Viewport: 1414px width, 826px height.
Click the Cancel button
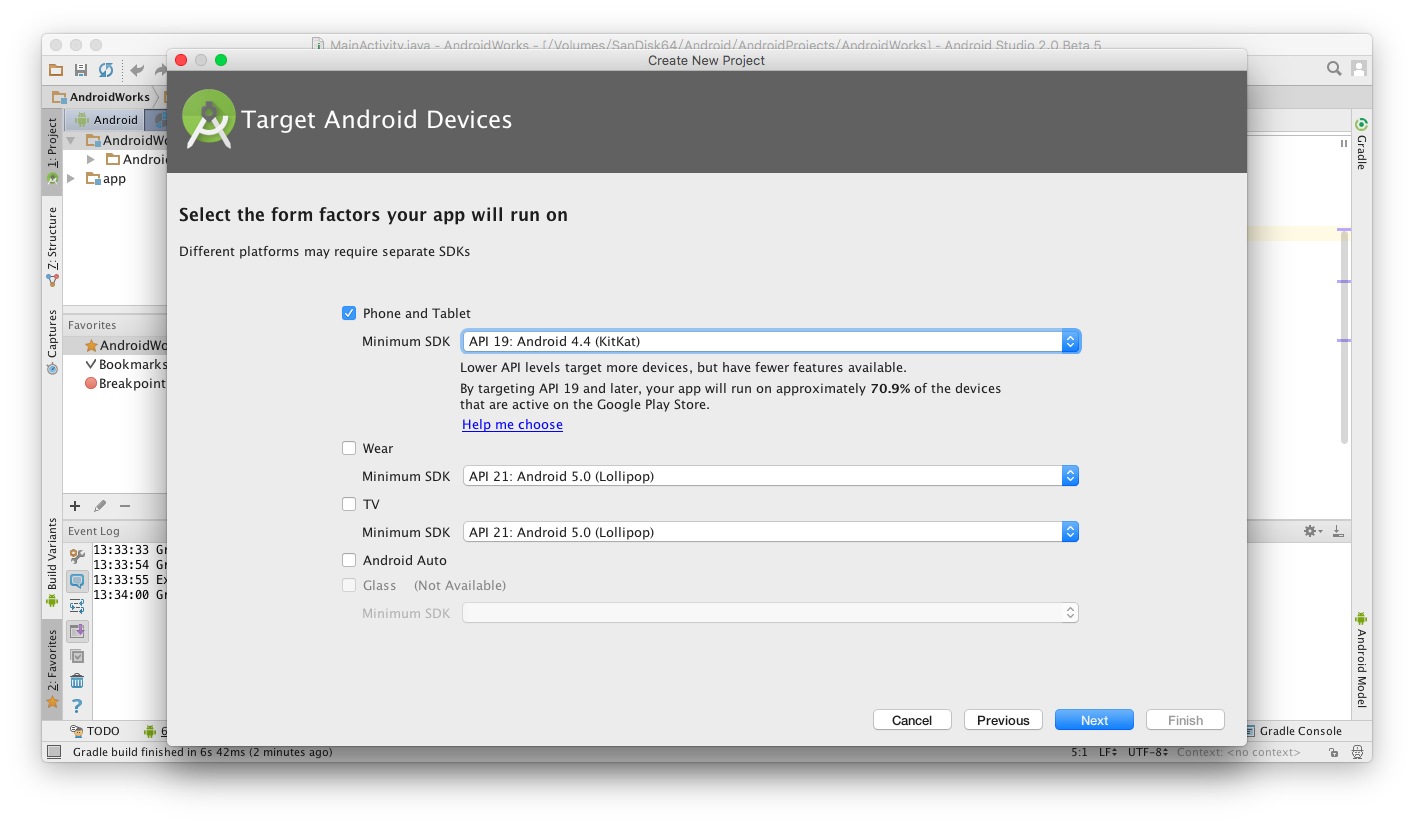pos(912,720)
